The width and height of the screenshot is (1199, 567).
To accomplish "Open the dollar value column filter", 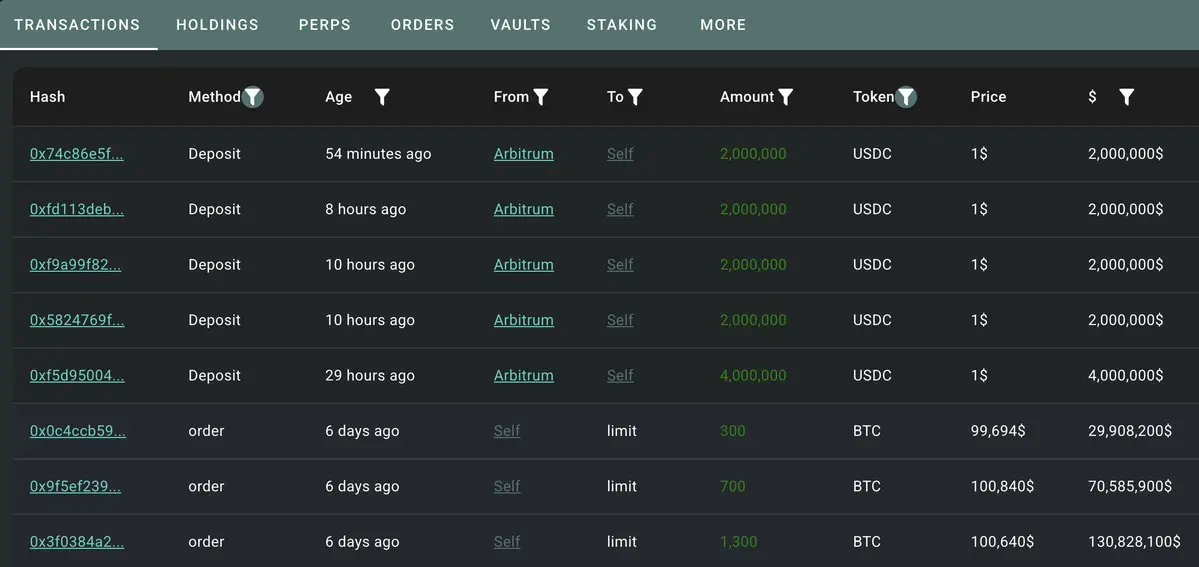I will (1126, 97).
